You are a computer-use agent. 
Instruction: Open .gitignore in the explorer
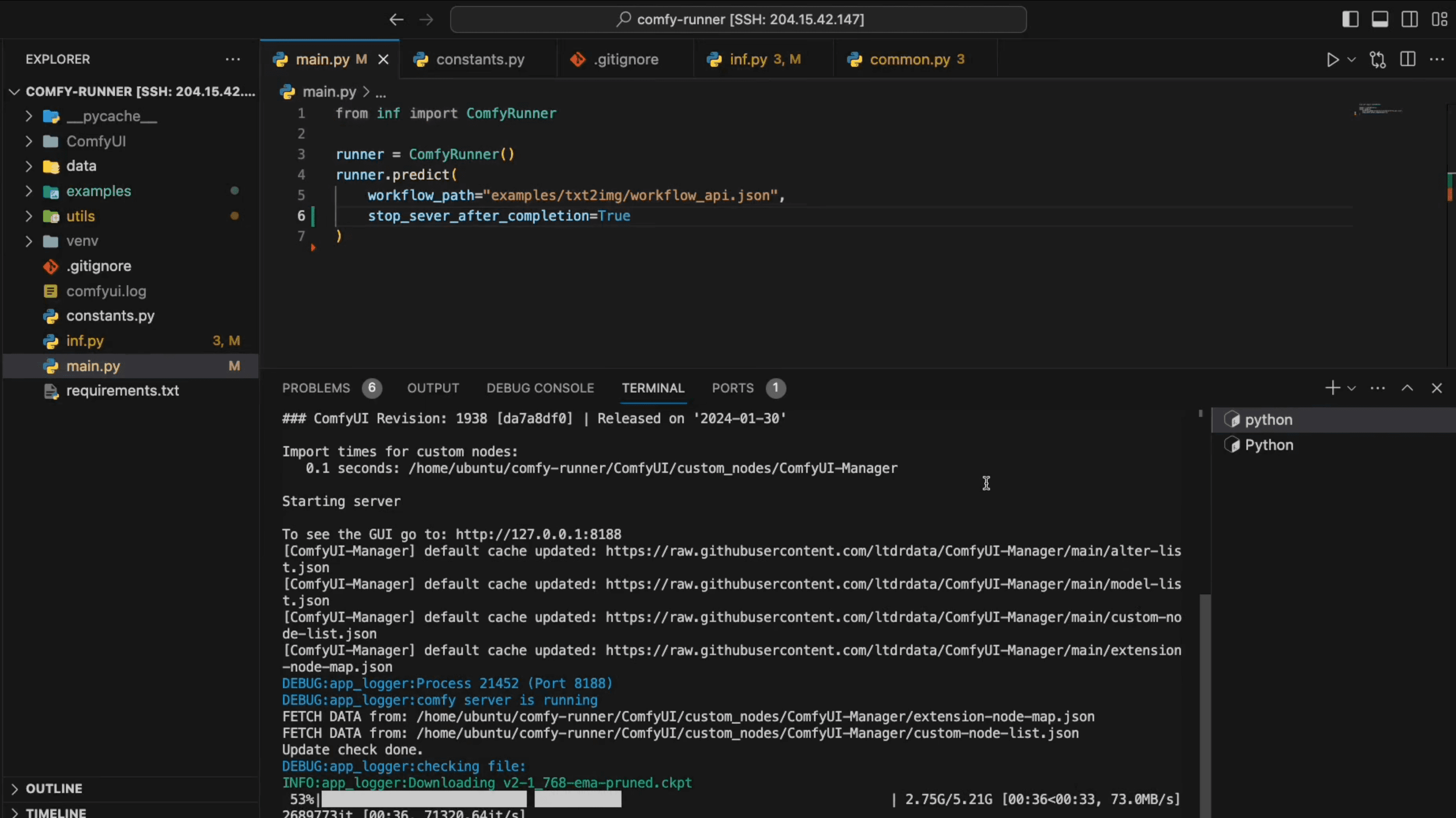(x=130, y=266)
